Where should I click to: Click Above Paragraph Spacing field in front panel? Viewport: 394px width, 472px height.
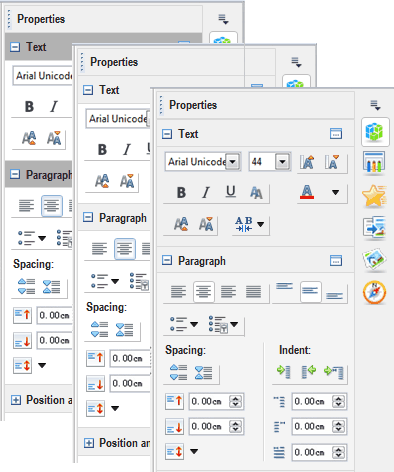click(x=216, y=401)
